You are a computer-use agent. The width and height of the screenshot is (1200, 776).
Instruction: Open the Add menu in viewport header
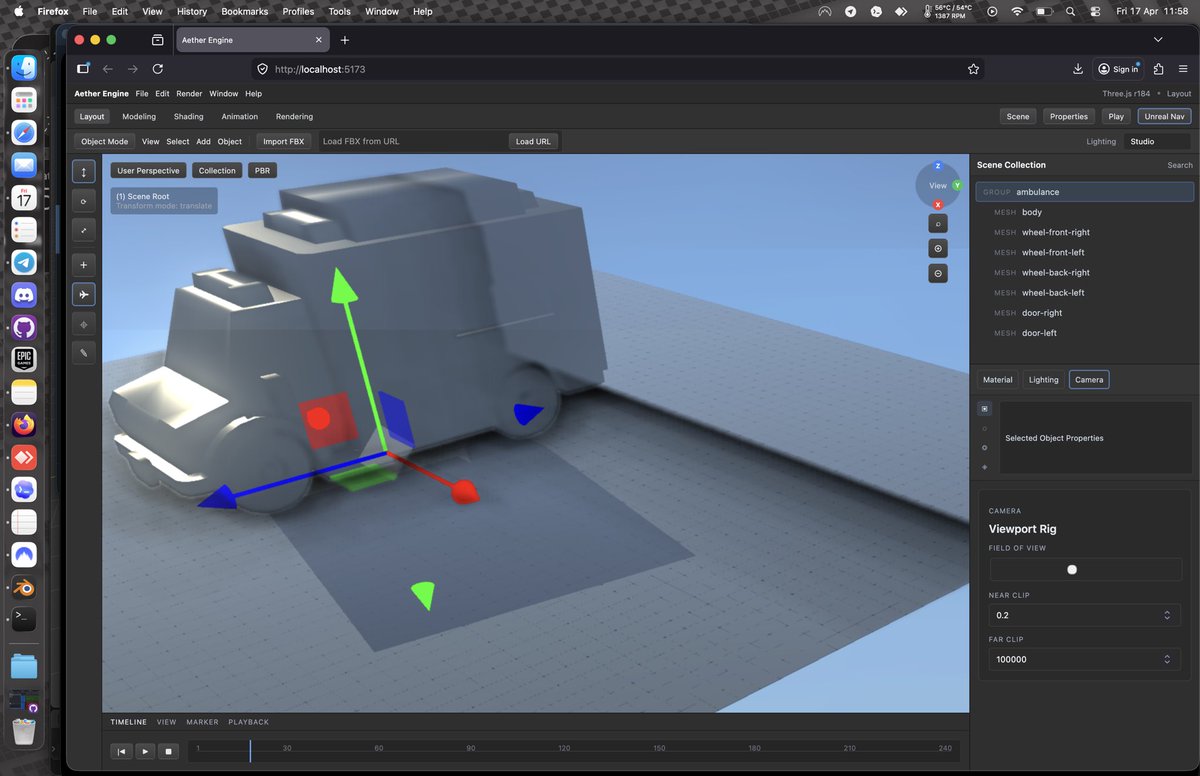(x=203, y=141)
